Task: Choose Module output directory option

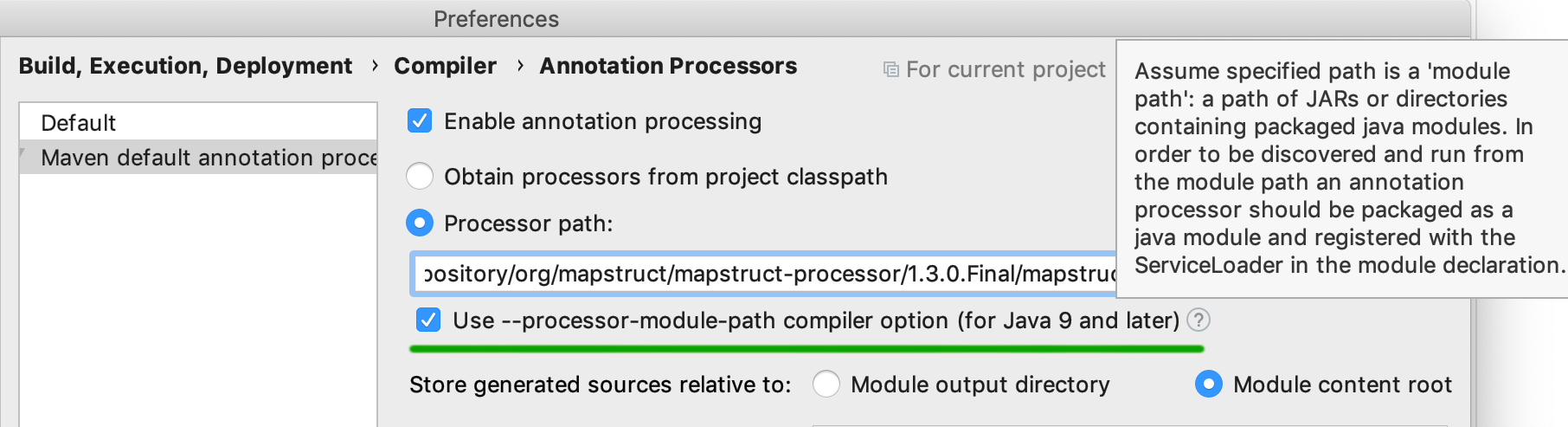Action: coord(826,385)
